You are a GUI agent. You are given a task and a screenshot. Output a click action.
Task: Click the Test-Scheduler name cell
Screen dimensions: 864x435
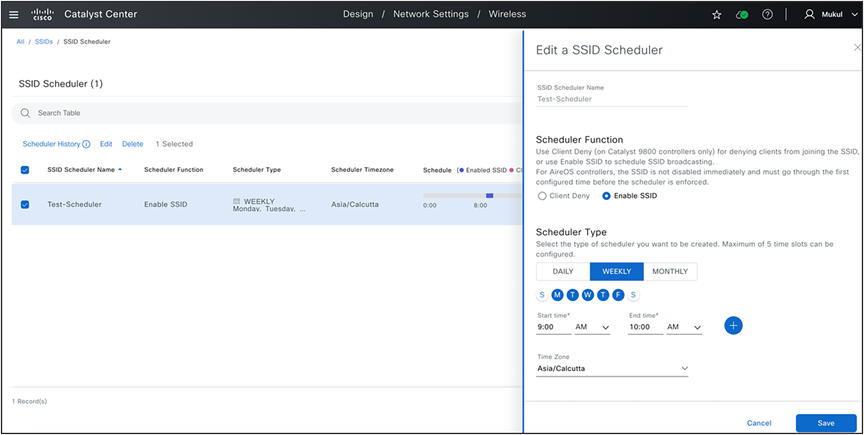point(74,205)
